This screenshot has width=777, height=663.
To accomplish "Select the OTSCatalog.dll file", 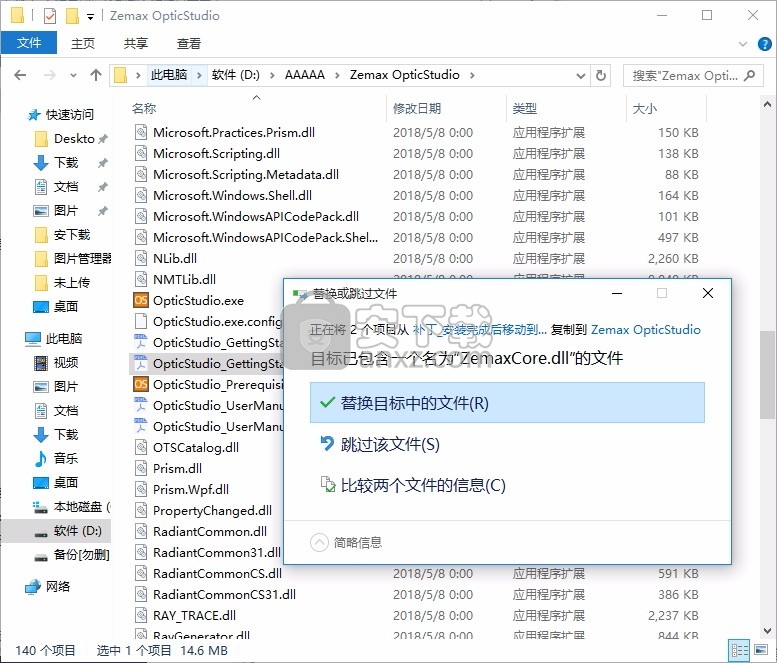I will coord(196,448).
